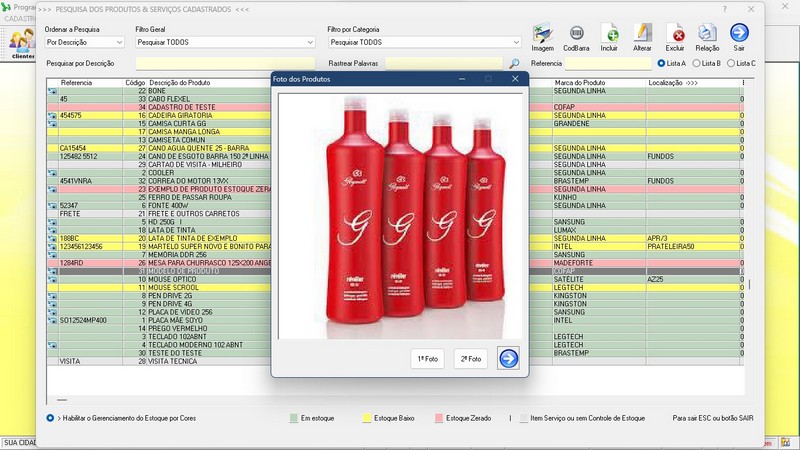Viewport: 800px width, 450px height.
Task: Click the Marca do Produto column header
Action: [x=580, y=83]
